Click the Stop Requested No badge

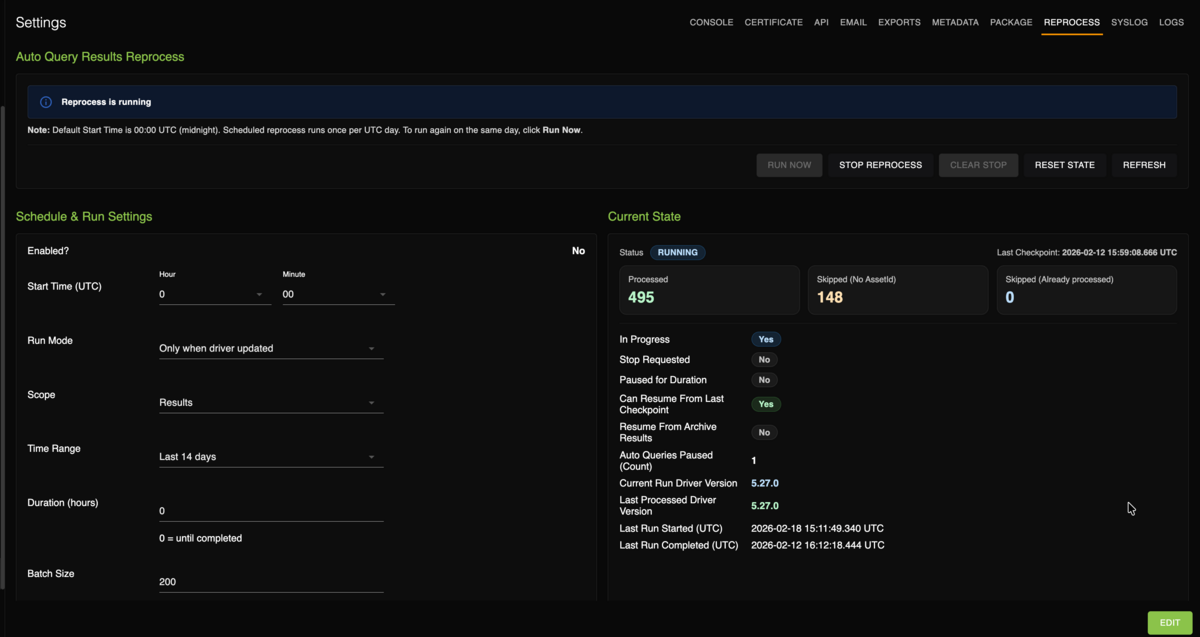(x=764, y=359)
